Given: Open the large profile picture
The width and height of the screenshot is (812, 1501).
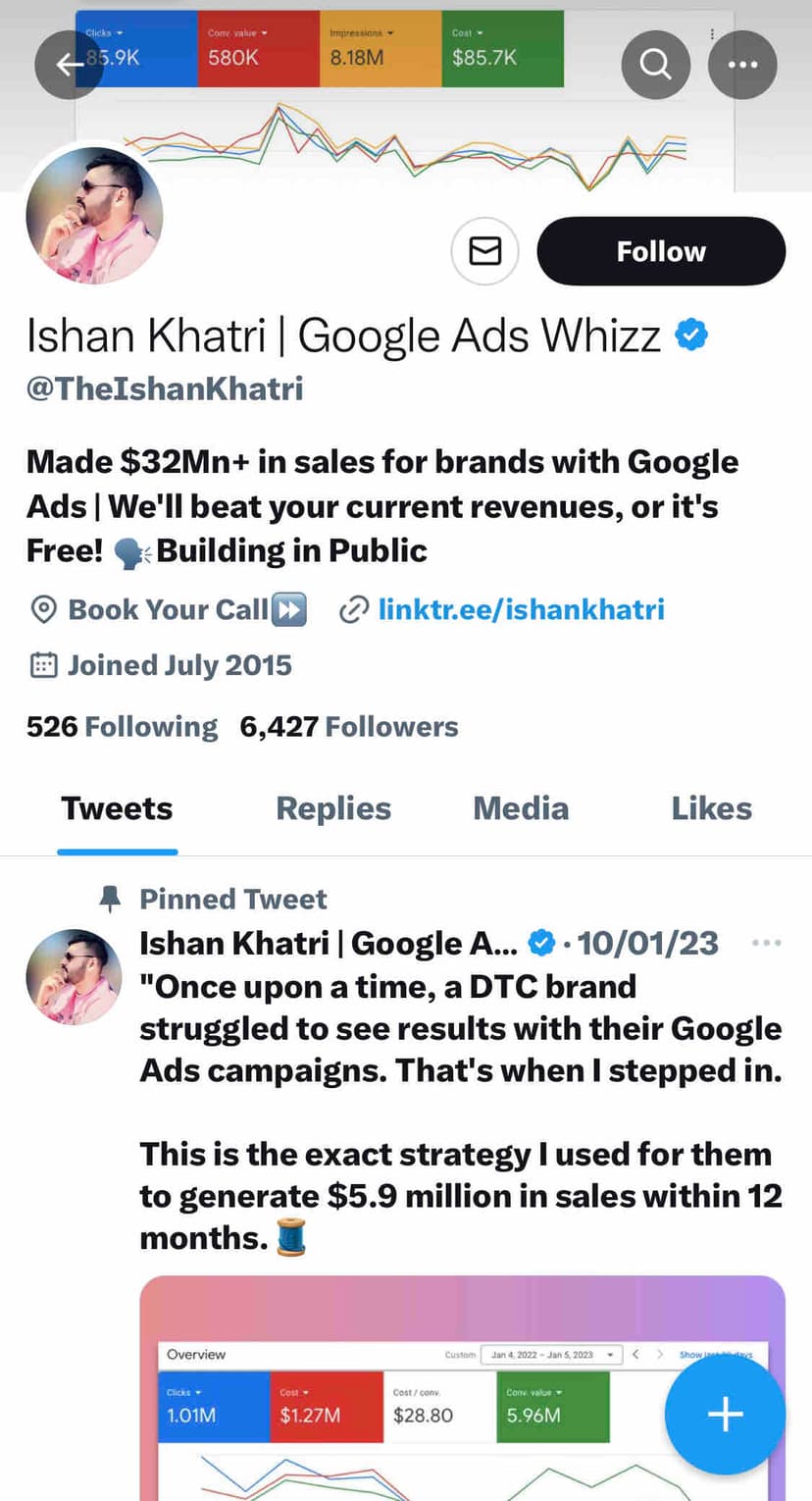Looking at the screenshot, I should tap(94, 216).
